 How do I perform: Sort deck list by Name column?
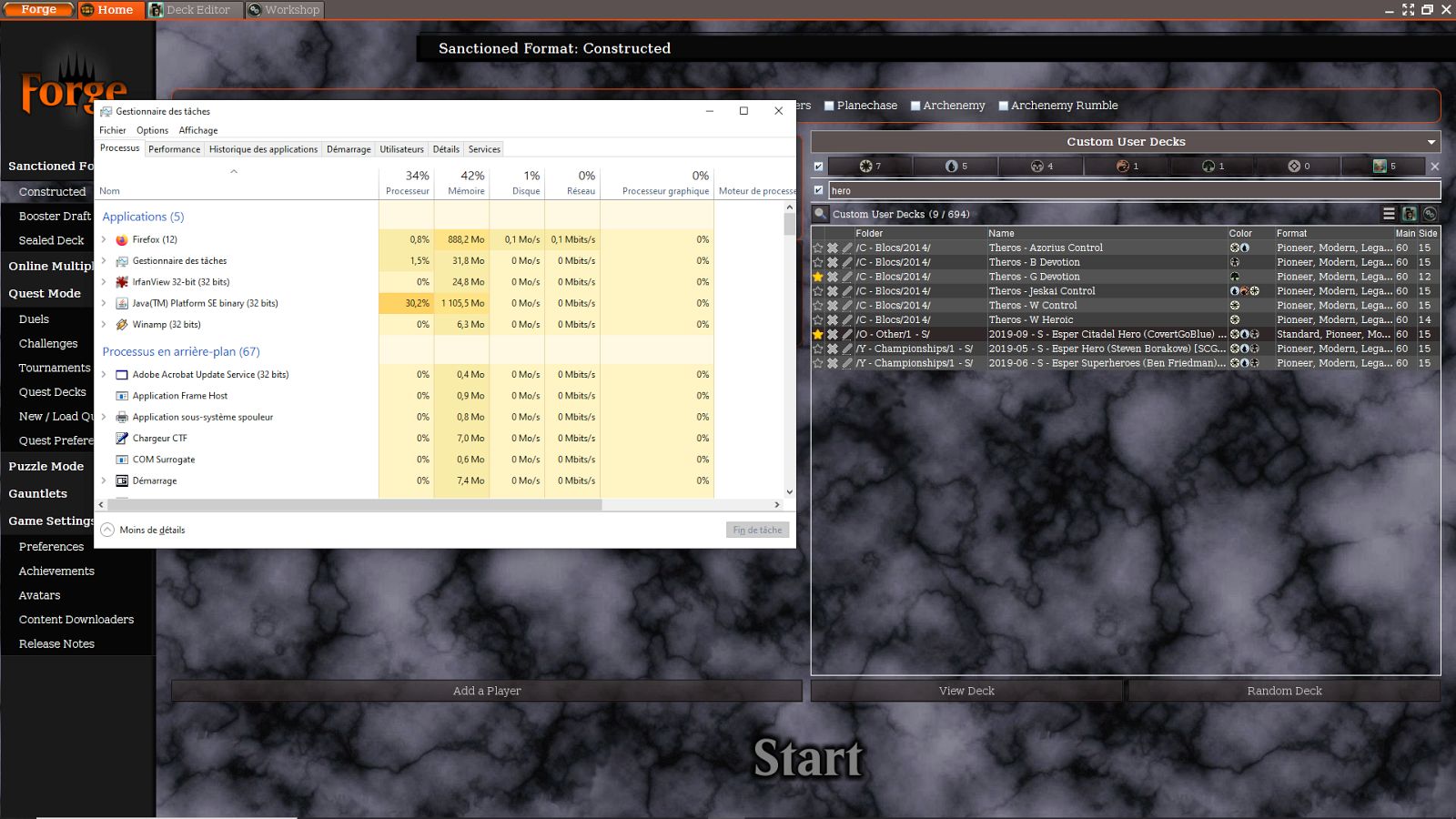pos(1107,233)
